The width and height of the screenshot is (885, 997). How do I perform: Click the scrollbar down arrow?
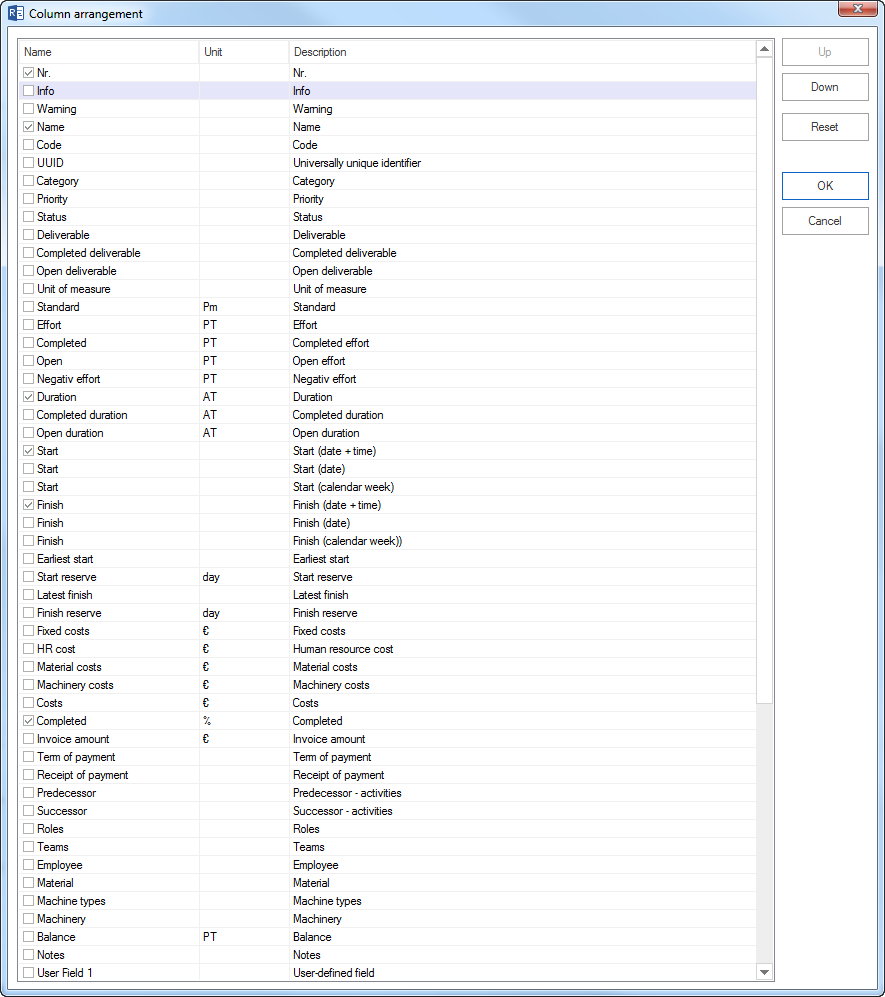coord(764,972)
